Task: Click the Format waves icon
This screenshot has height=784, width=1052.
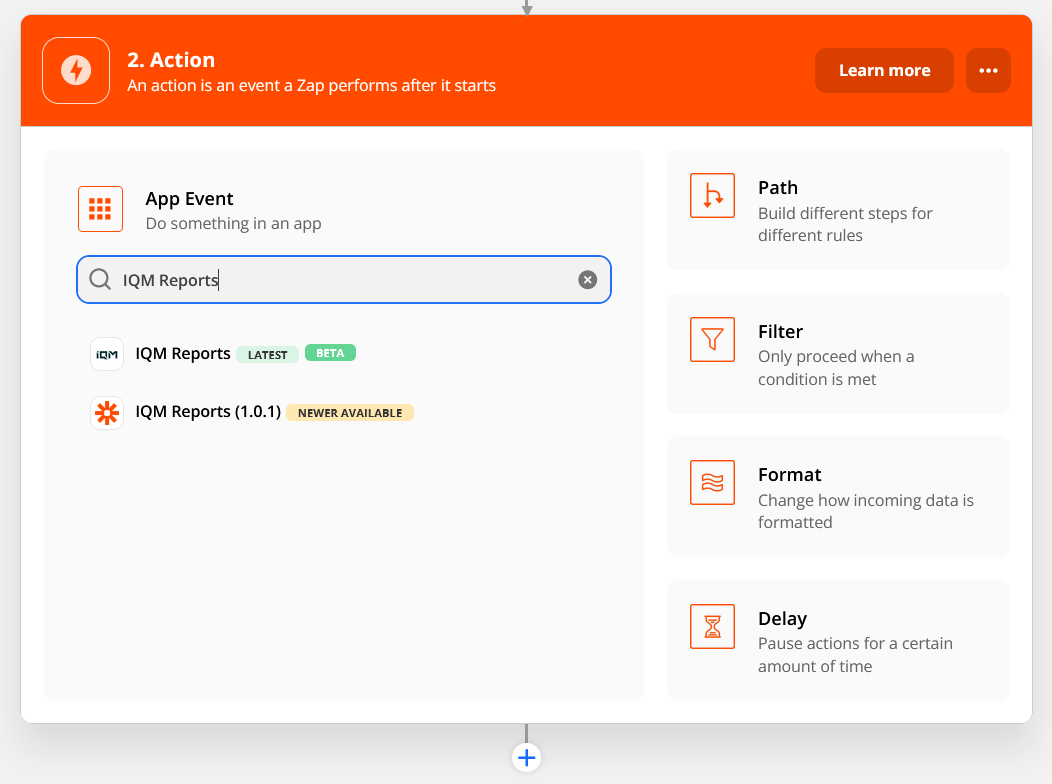Action: tap(712, 483)
